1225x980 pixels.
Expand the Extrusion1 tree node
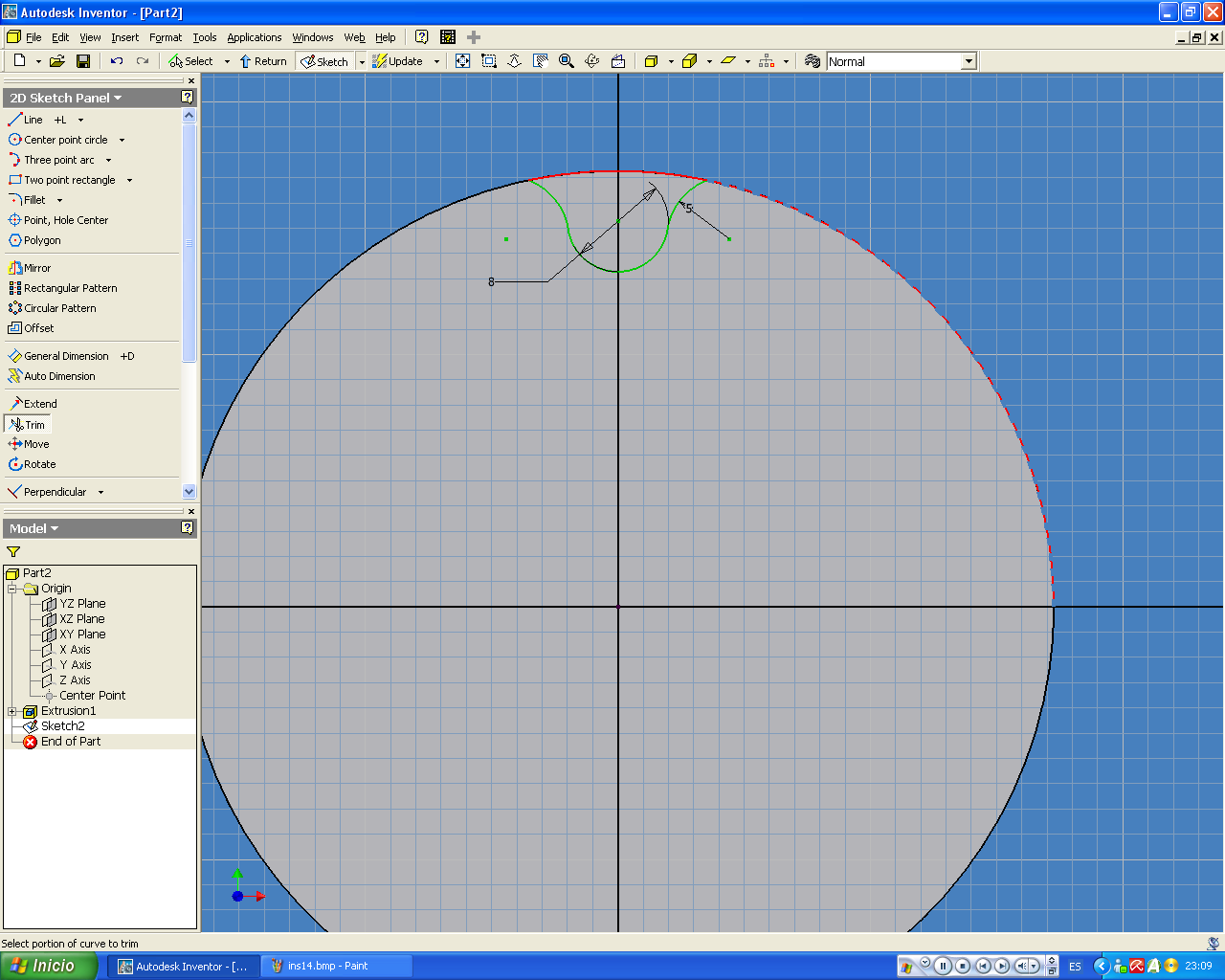(12, 711)
